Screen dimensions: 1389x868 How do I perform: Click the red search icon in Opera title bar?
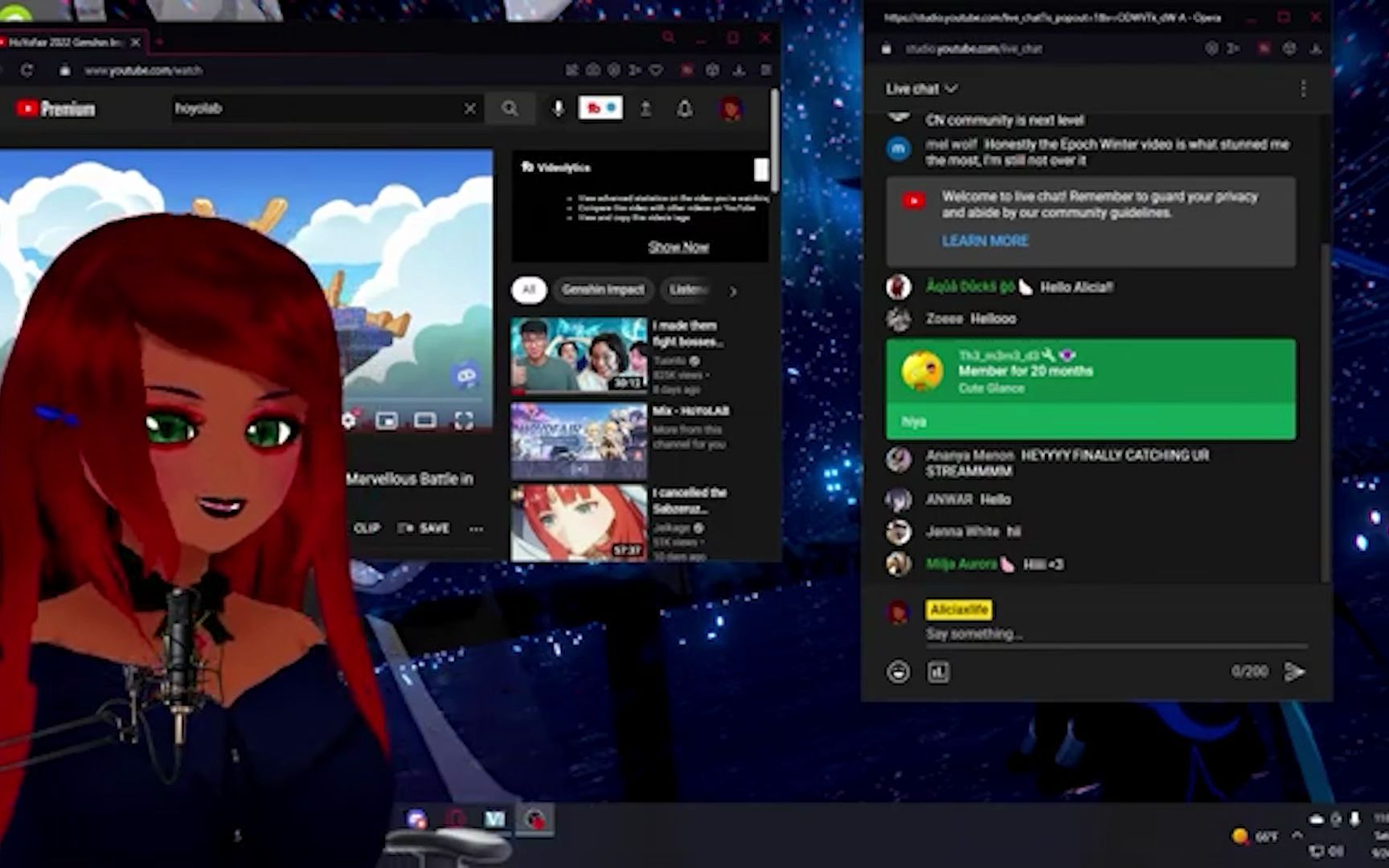coord(668,38)
